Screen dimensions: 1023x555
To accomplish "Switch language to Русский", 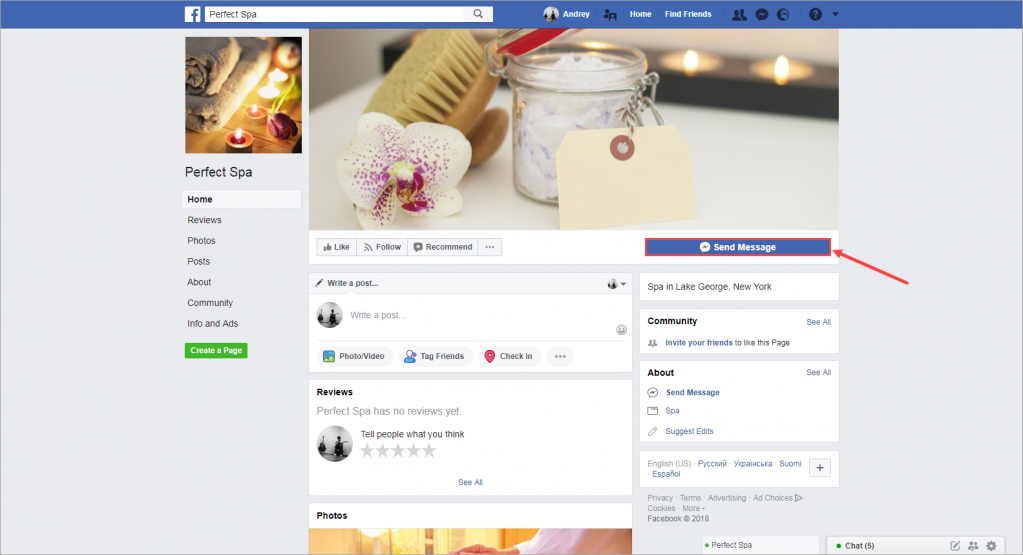I will 712,464.
